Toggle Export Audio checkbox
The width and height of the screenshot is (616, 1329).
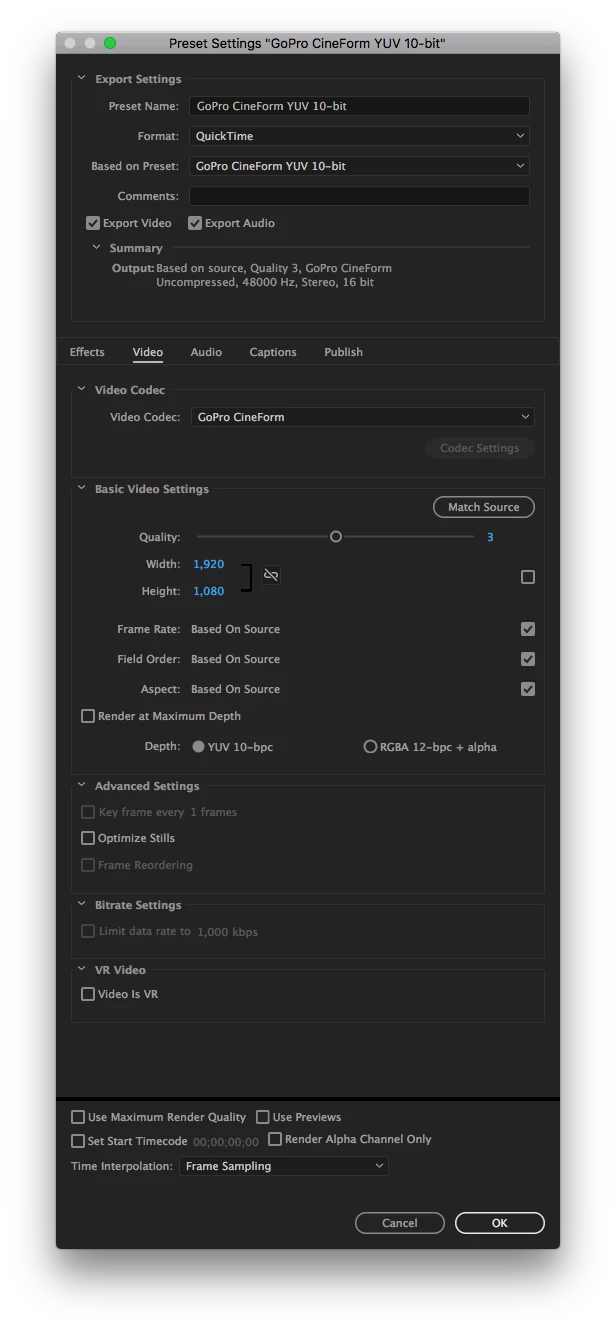point(195,223)
